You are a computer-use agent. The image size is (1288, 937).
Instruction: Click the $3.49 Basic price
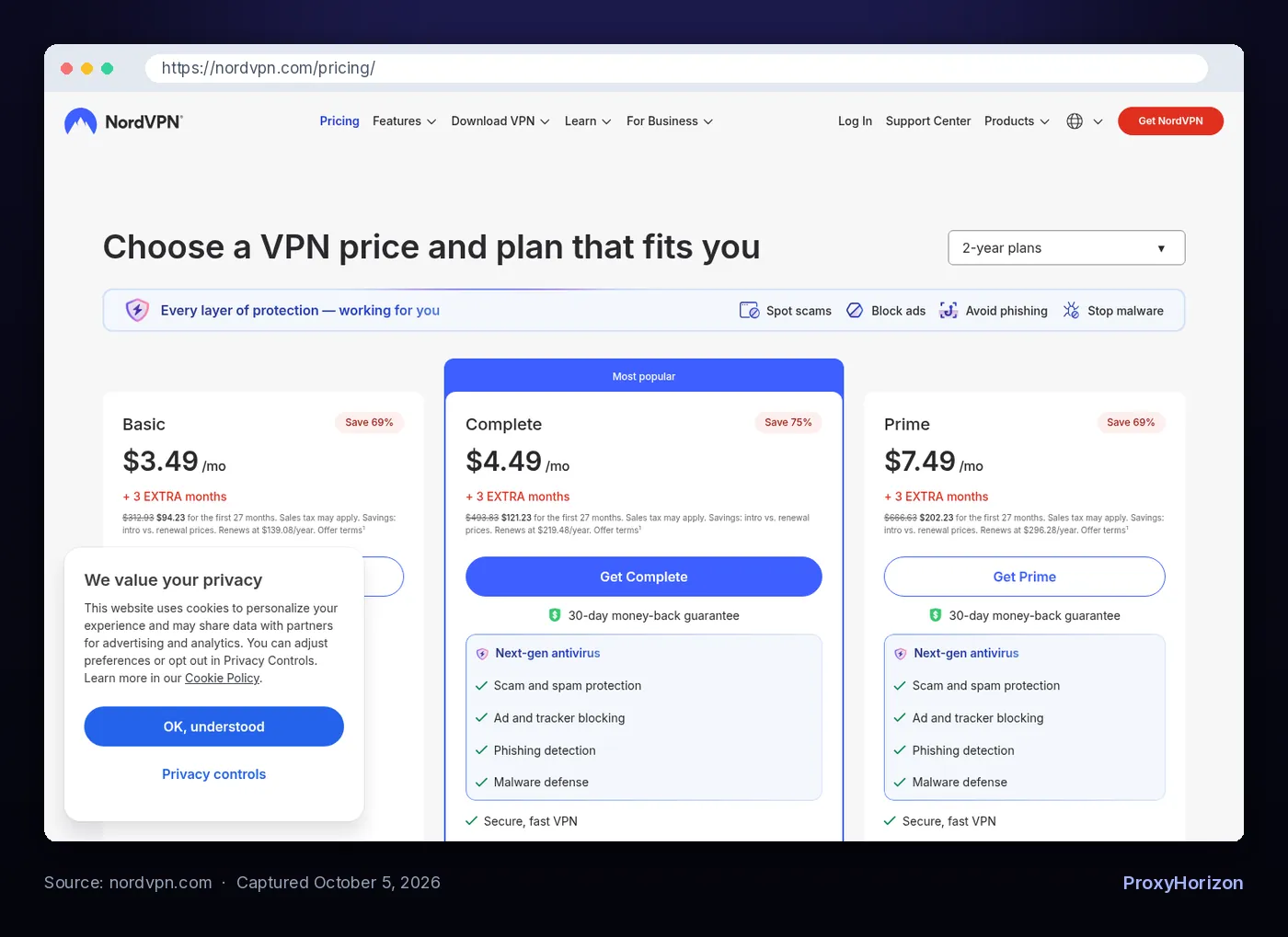(161, 461)
